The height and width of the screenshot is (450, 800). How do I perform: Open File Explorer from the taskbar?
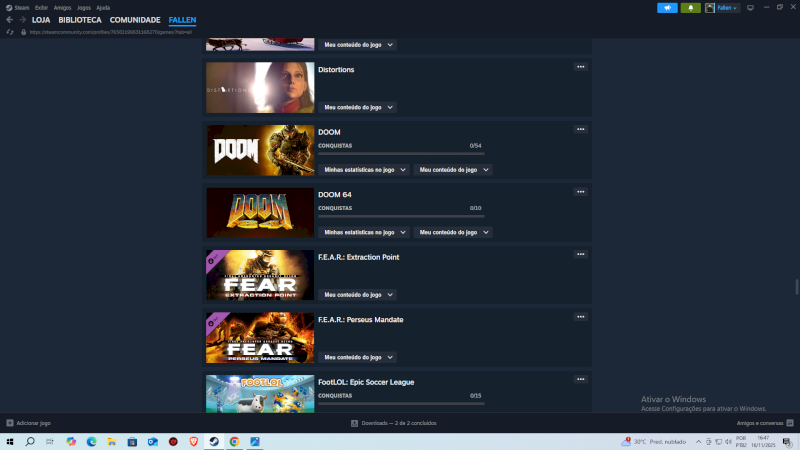(x=112, y=442)
